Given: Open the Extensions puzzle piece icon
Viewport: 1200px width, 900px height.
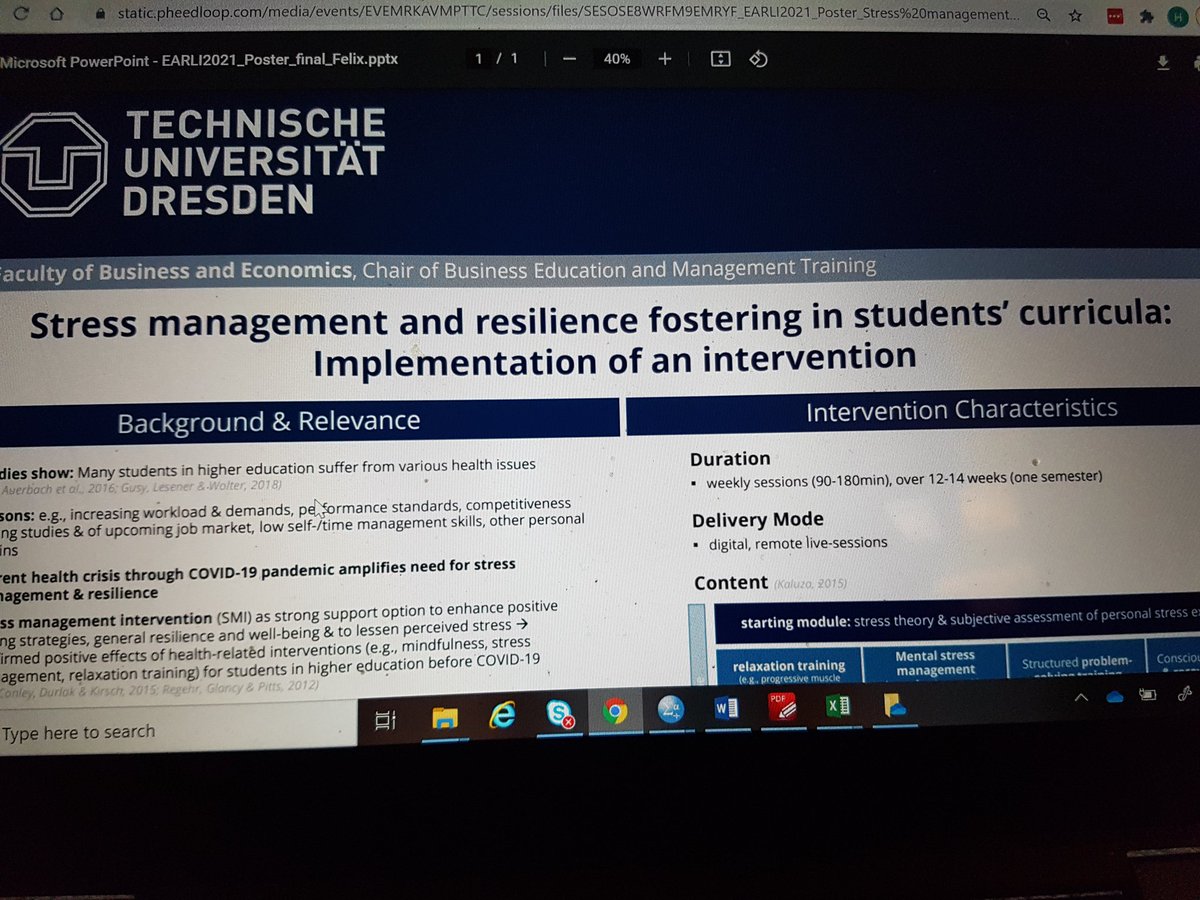Looking at the screenshot, I should point(1146,16).
